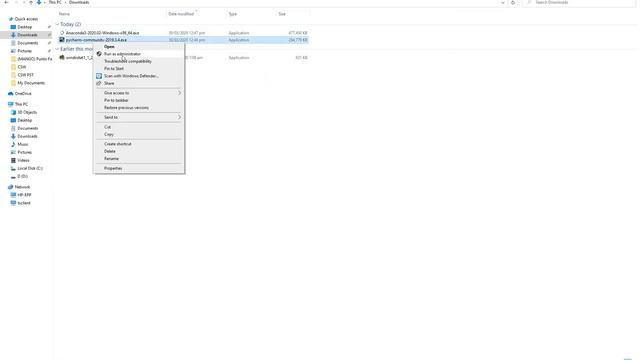Open pinned Documents under Quick access
This screenshot has height=360, width=640.
[28, 43]
